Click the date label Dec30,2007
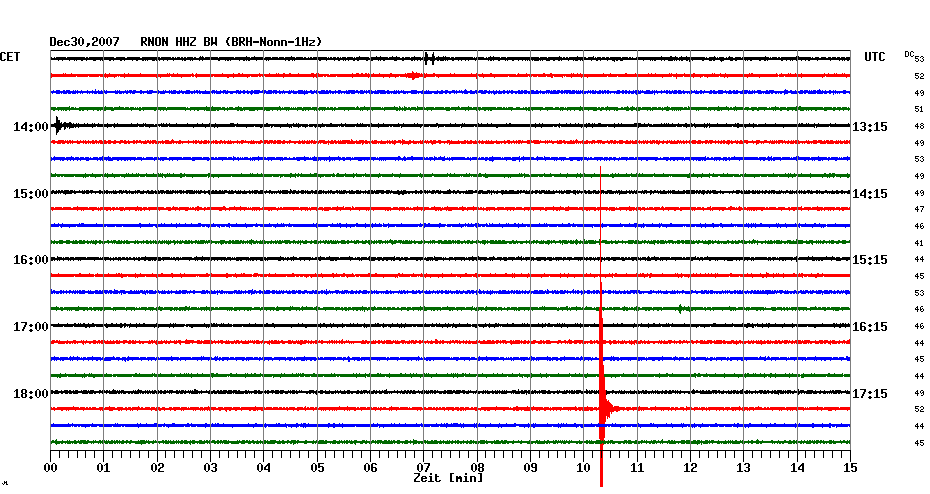Screen dimensions: 930x494 point(84,42)
